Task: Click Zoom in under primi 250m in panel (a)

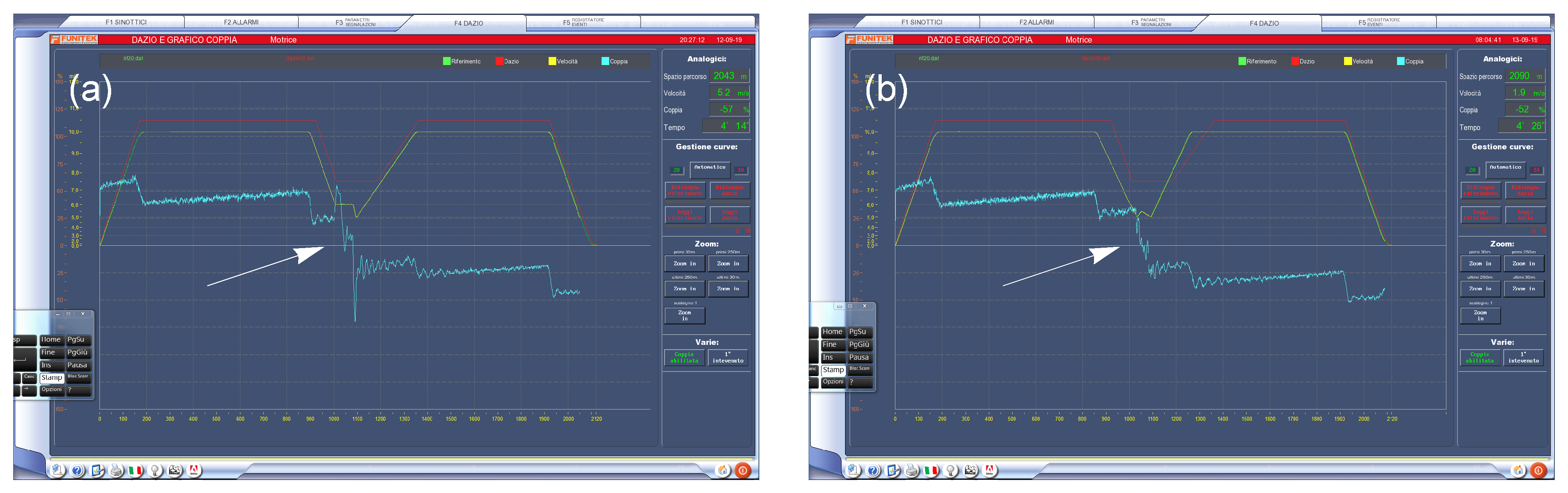Action: [x=728, y=263]
